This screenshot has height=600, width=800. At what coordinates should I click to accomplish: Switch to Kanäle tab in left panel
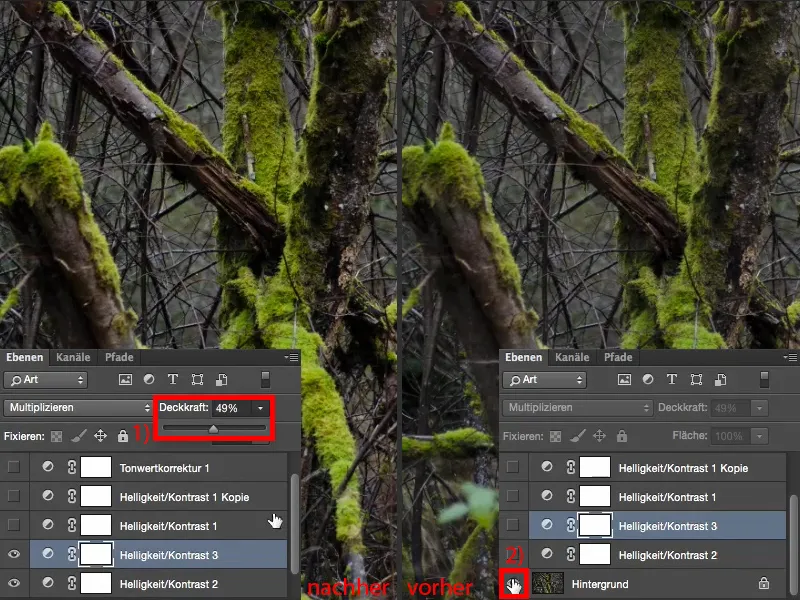point(73,357)
